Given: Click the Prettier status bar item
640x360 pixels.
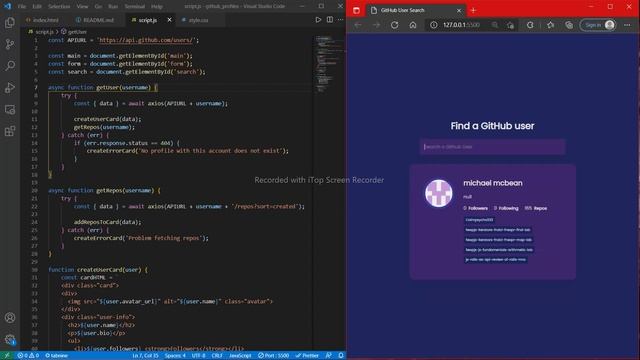Looking at the screenshot, I should (x=307, y=356).
